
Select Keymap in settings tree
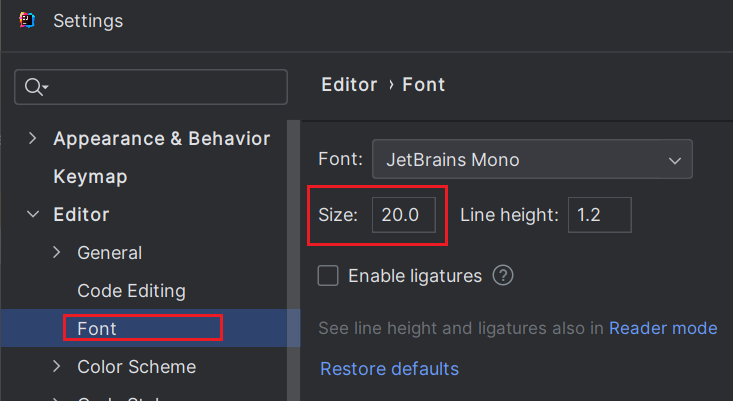pos(90,176)
